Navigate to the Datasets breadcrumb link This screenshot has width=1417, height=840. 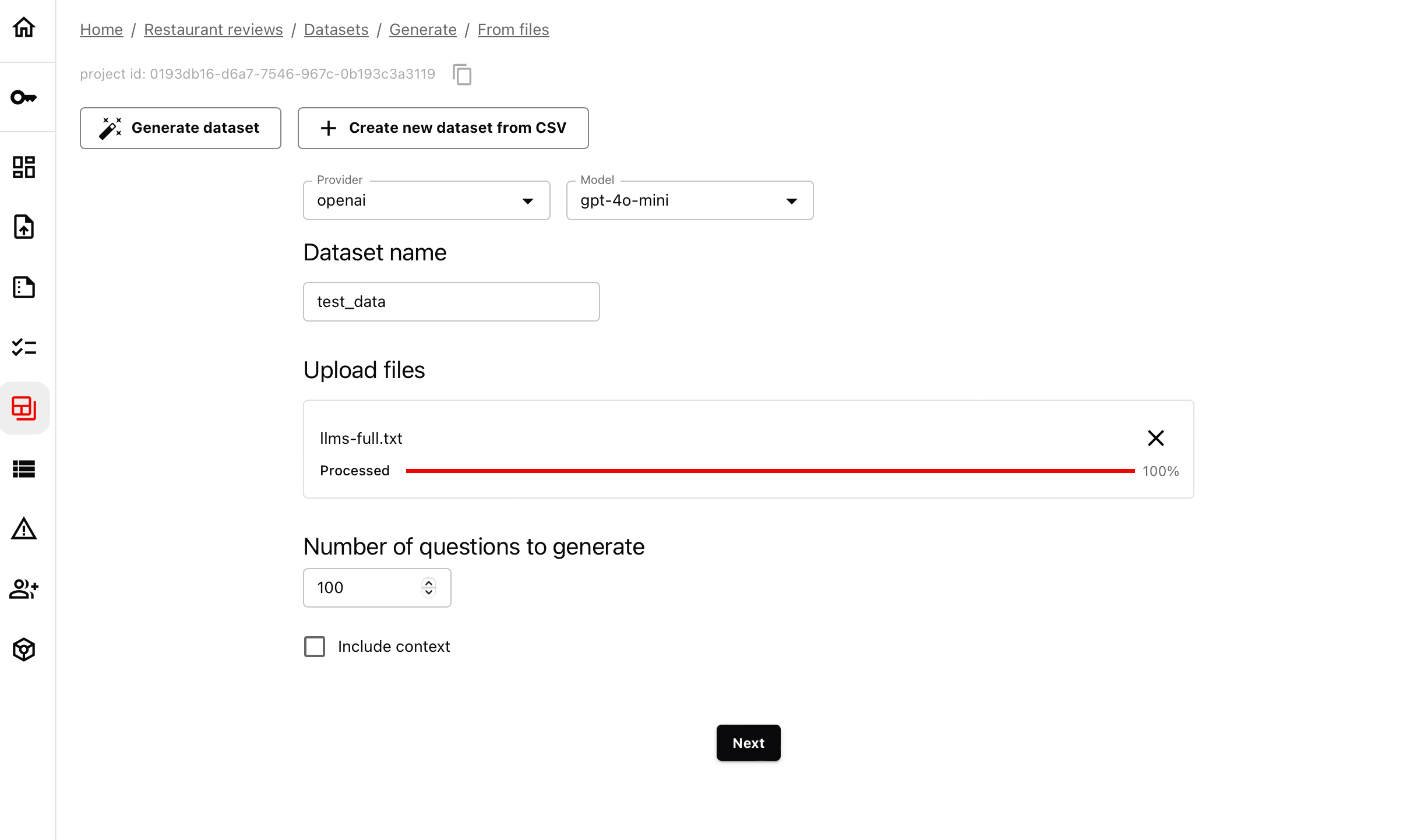[x=336, y=30]
